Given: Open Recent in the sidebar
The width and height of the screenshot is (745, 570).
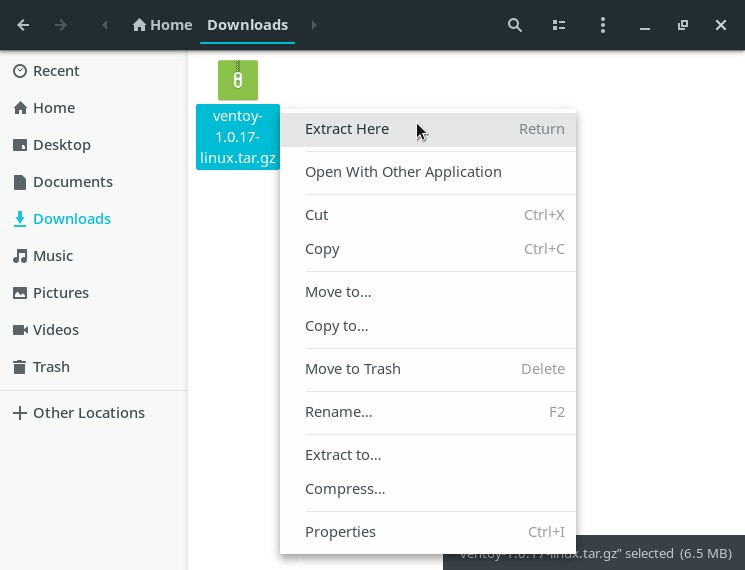Looking at the screenshot, I should coord(94,71).
